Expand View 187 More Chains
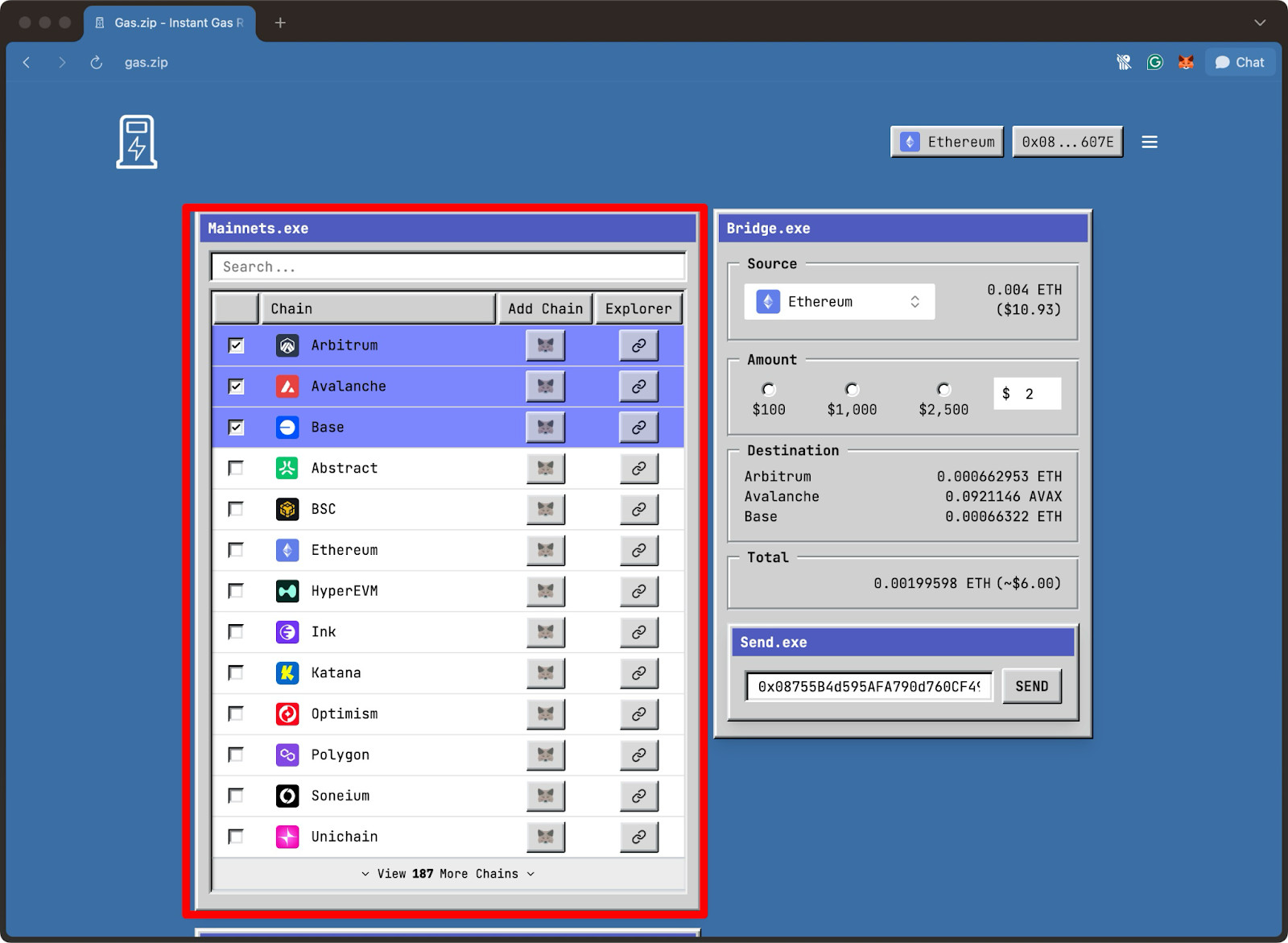1288x943 pixels. [x=448, y=874]
